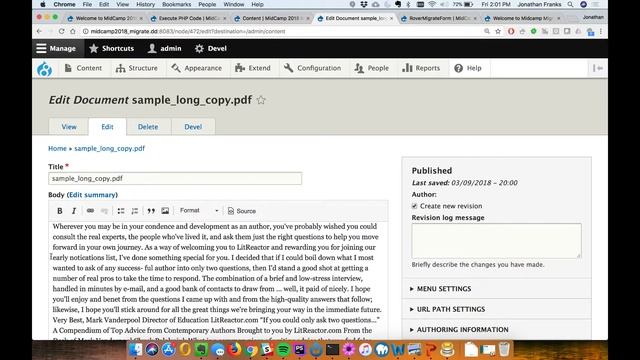Click the Drupal home logo icon
Viewport: 640px width, 360px height.
coord(44,69)
